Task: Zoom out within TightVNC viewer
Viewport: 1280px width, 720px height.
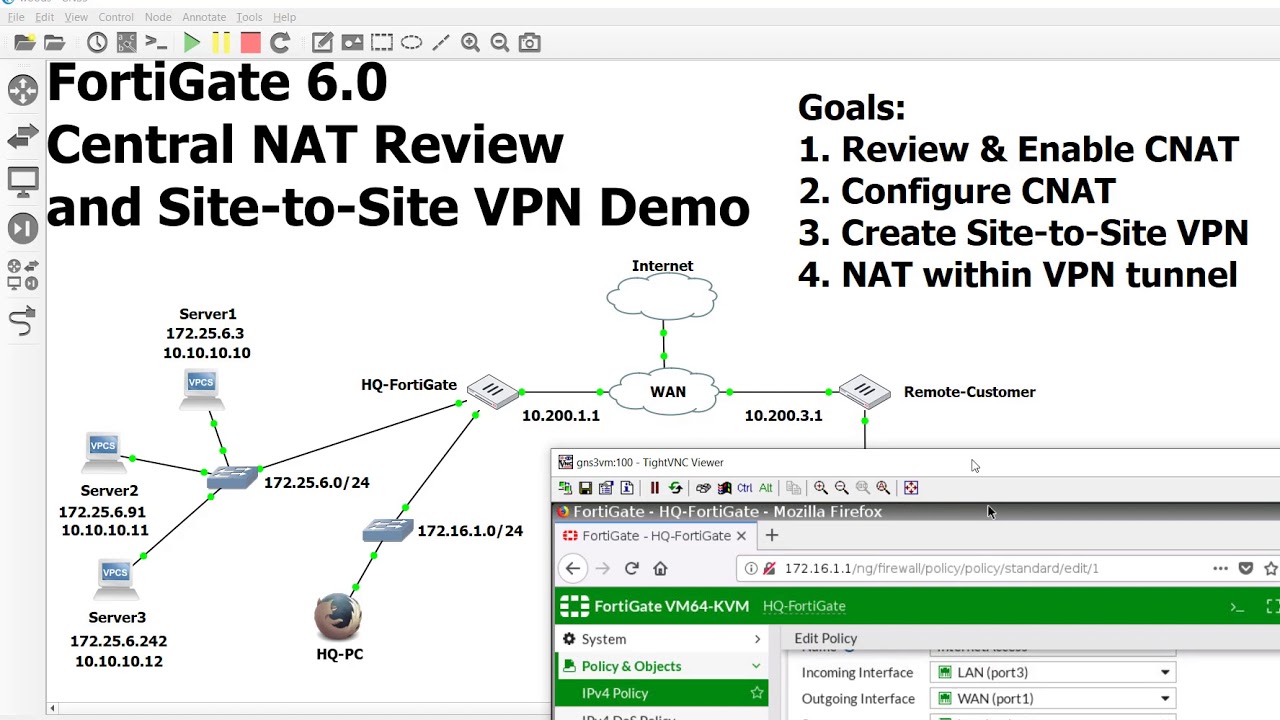Action: pyautogui.click(x=842, y=488)
